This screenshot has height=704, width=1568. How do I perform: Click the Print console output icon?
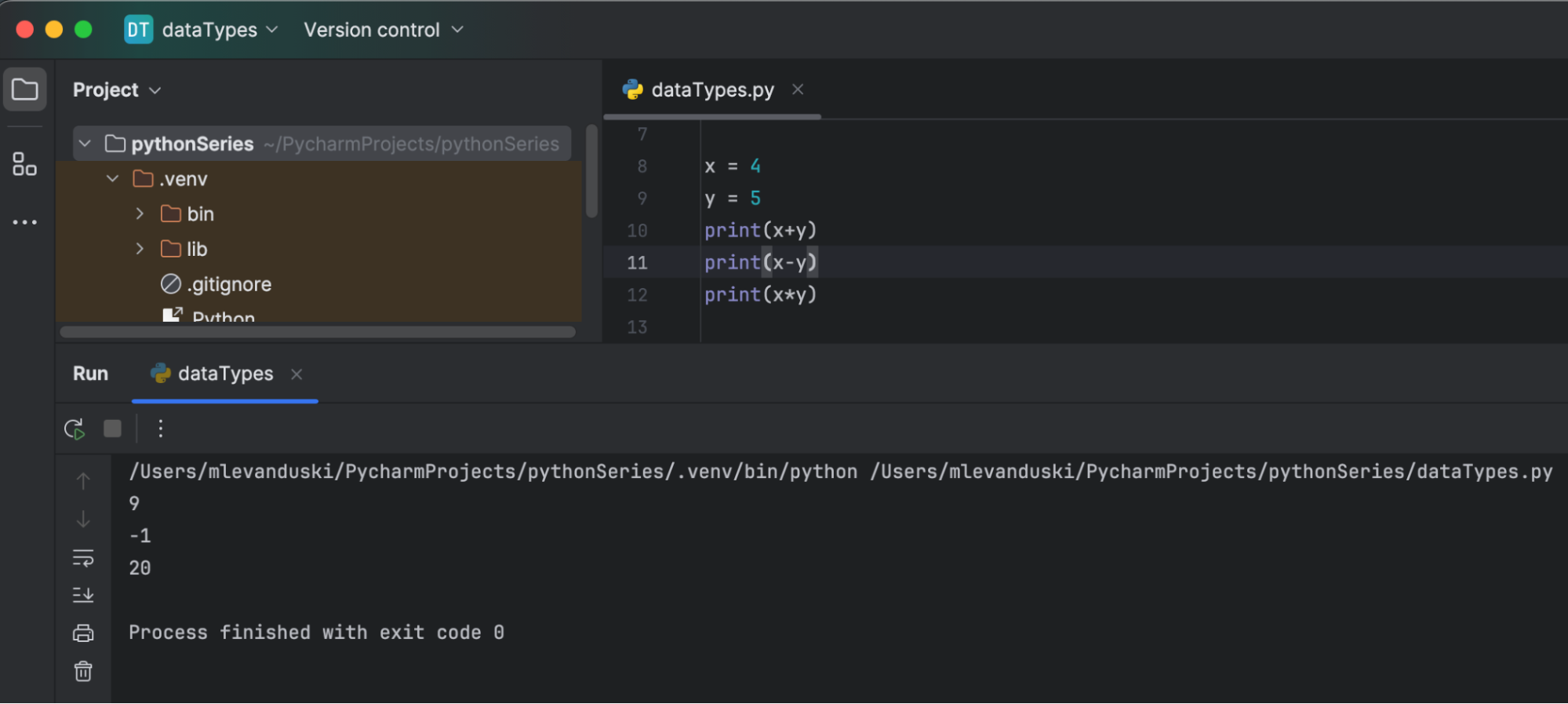[x=83, y=633]
